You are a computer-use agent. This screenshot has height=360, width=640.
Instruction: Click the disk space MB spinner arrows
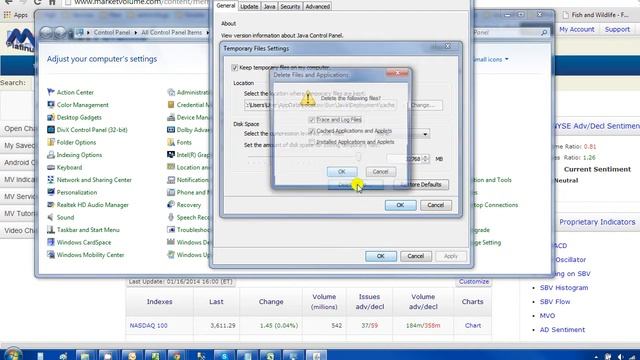coord(425,159)
